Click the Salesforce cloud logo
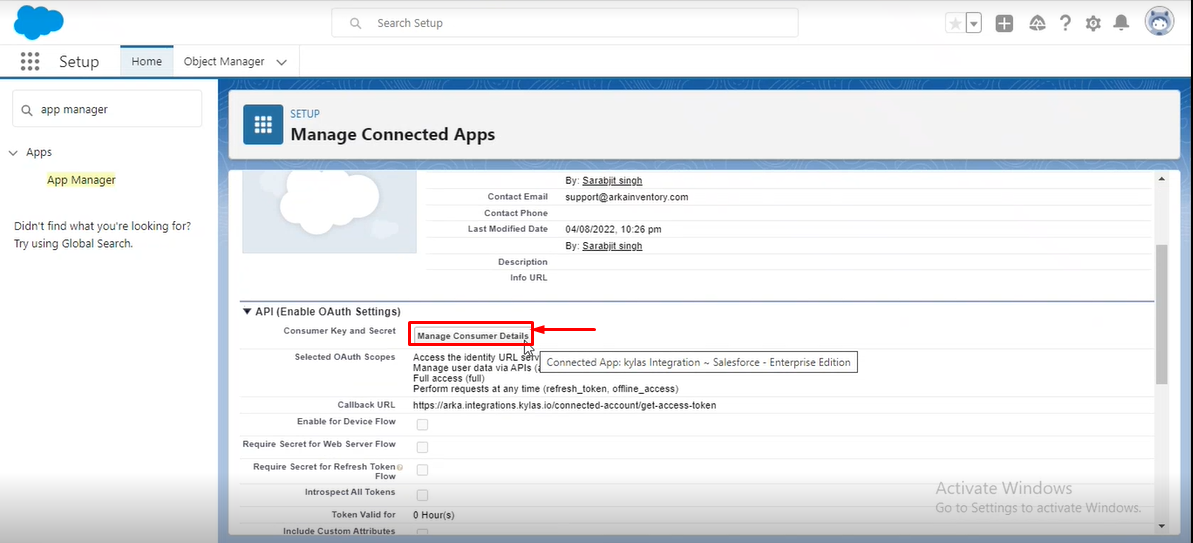 38,22
